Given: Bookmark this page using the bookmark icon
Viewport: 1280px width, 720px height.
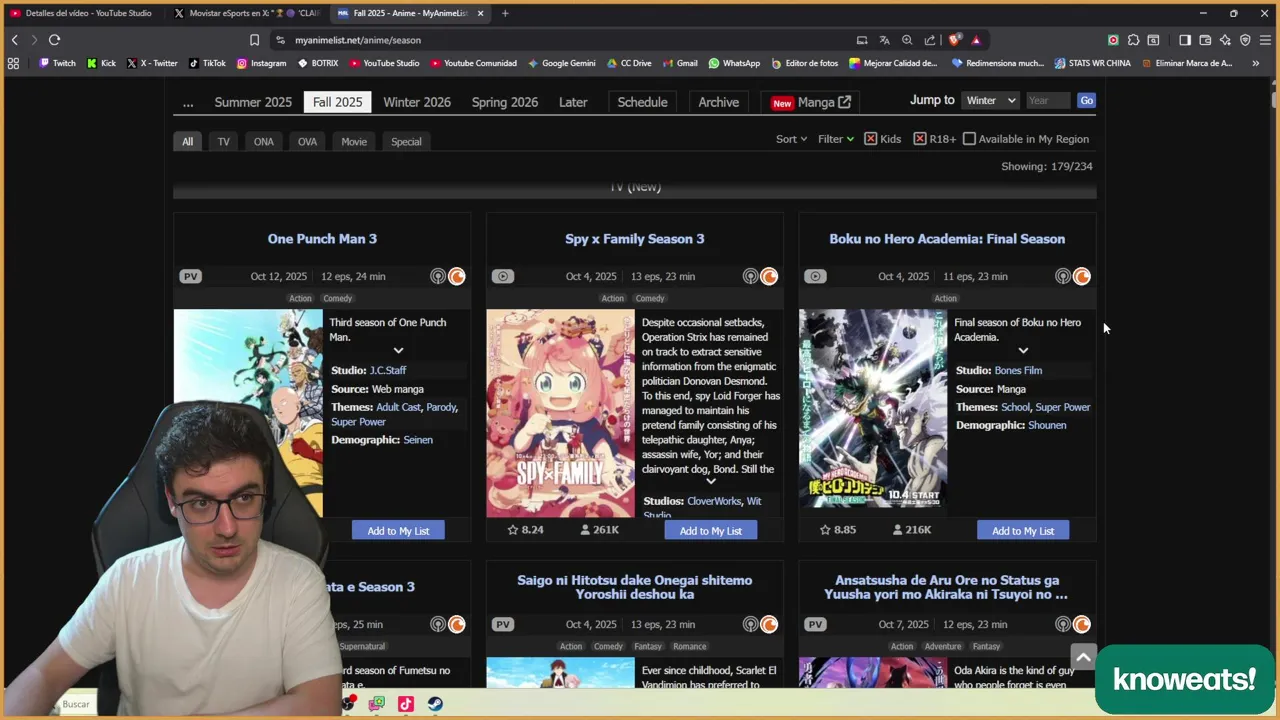Looking at the screenshot, I should (254, 40).
